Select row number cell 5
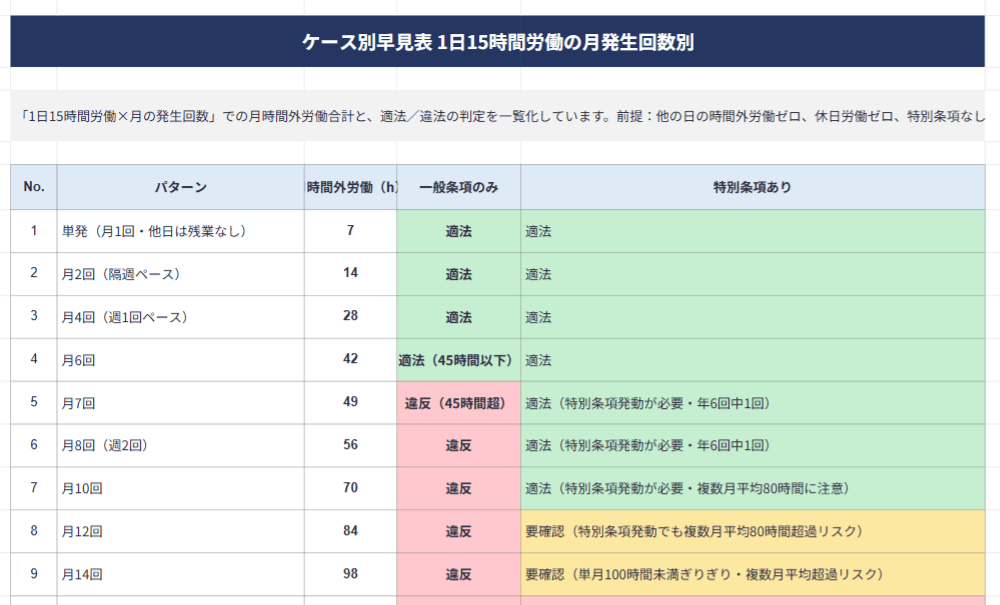Screen dimensions: 1000x605 point(34,403)
